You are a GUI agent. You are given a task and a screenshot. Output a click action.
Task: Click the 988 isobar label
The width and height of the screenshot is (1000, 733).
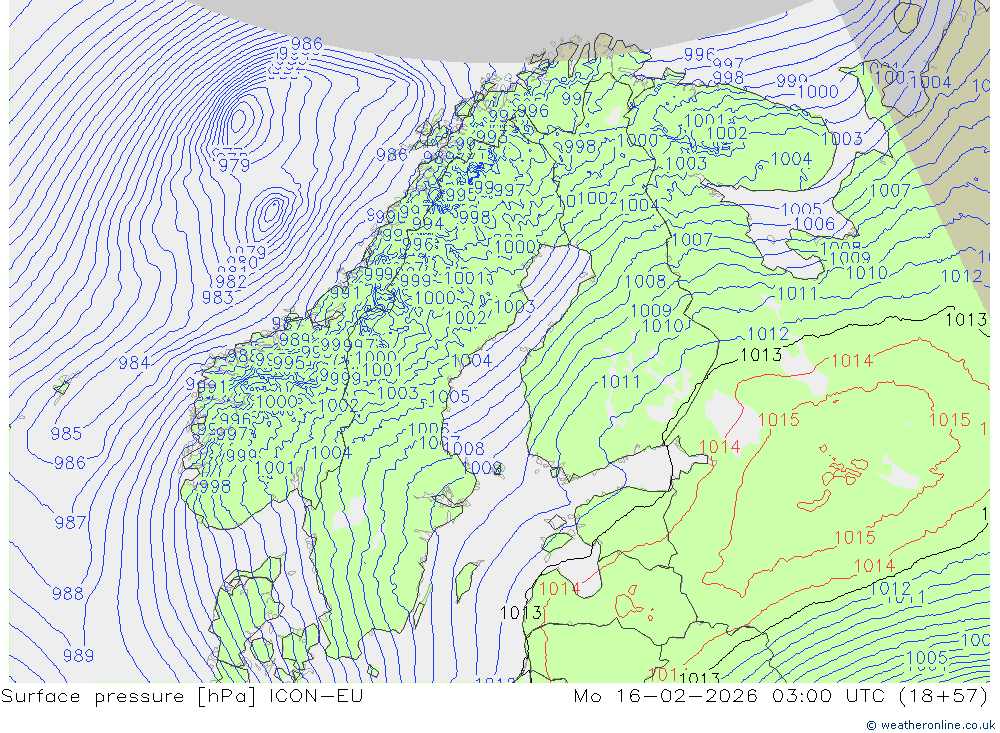pos(68,594)
